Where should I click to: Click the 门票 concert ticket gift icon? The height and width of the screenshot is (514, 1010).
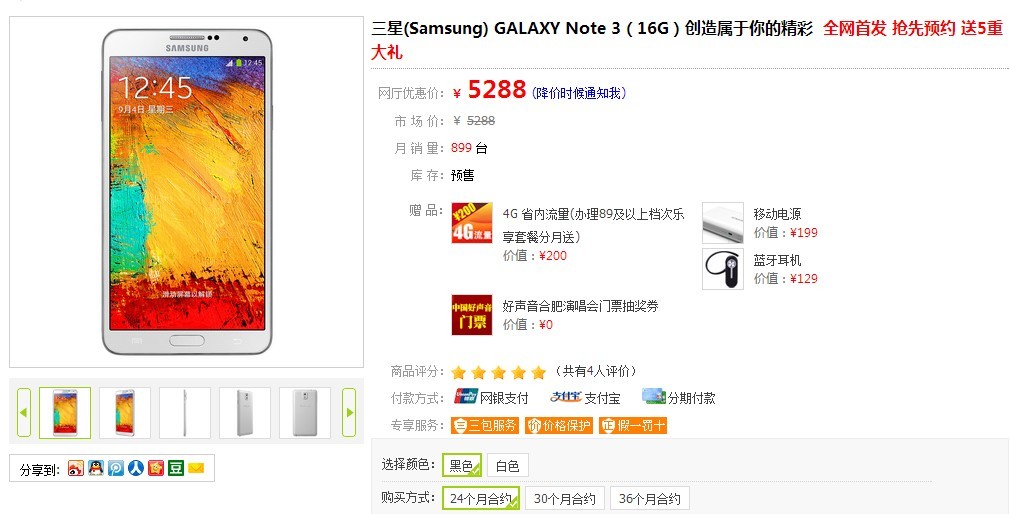(472, 315)
